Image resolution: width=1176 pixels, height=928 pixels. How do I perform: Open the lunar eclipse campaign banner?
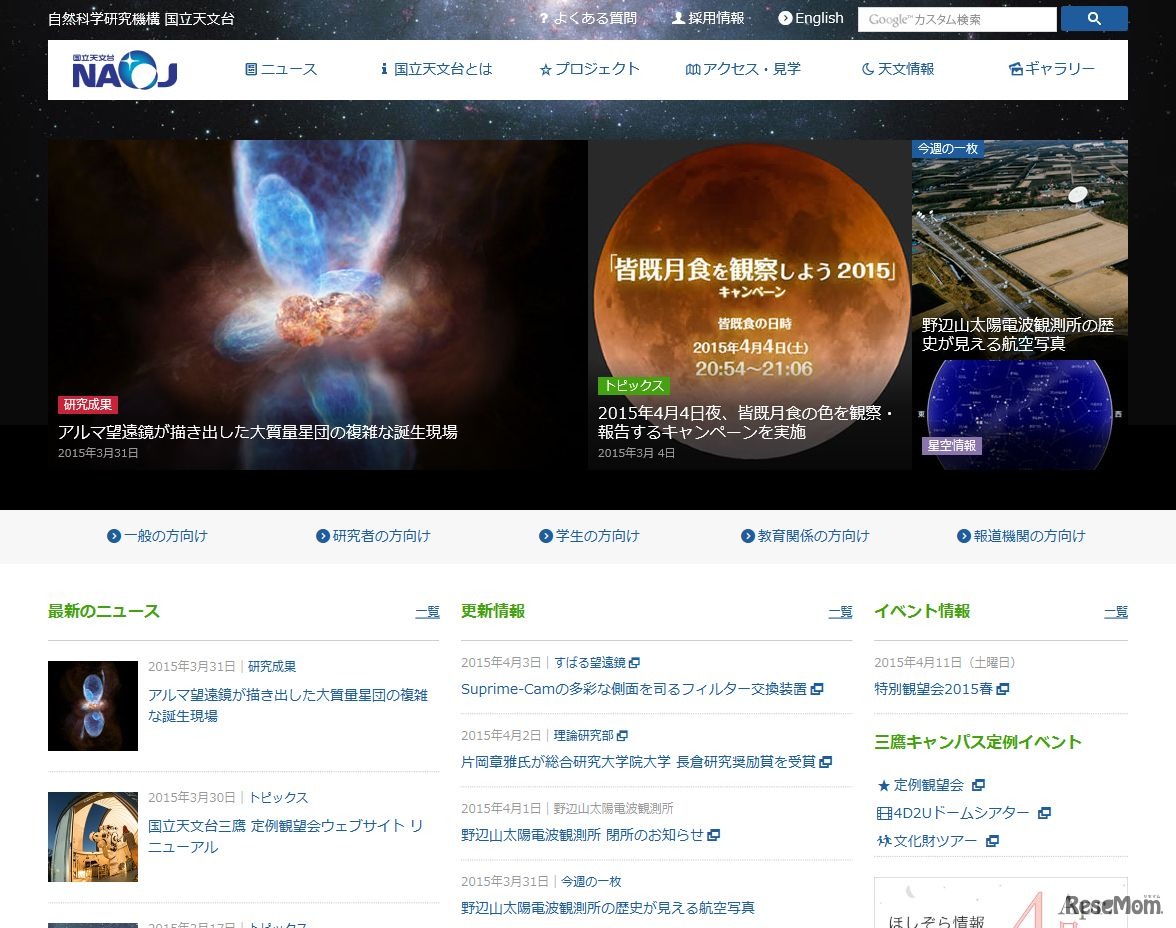749,300
